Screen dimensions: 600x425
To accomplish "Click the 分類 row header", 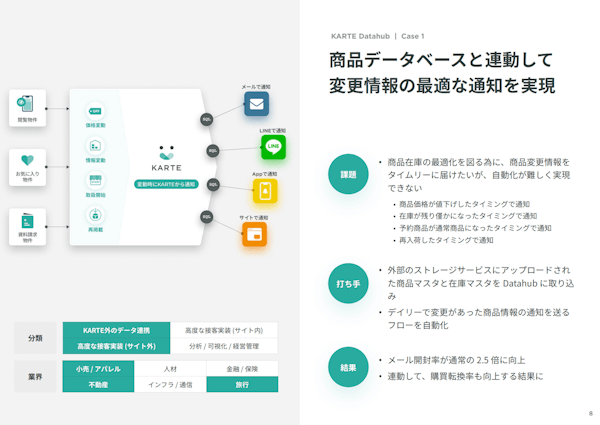I will pos(35,338).
